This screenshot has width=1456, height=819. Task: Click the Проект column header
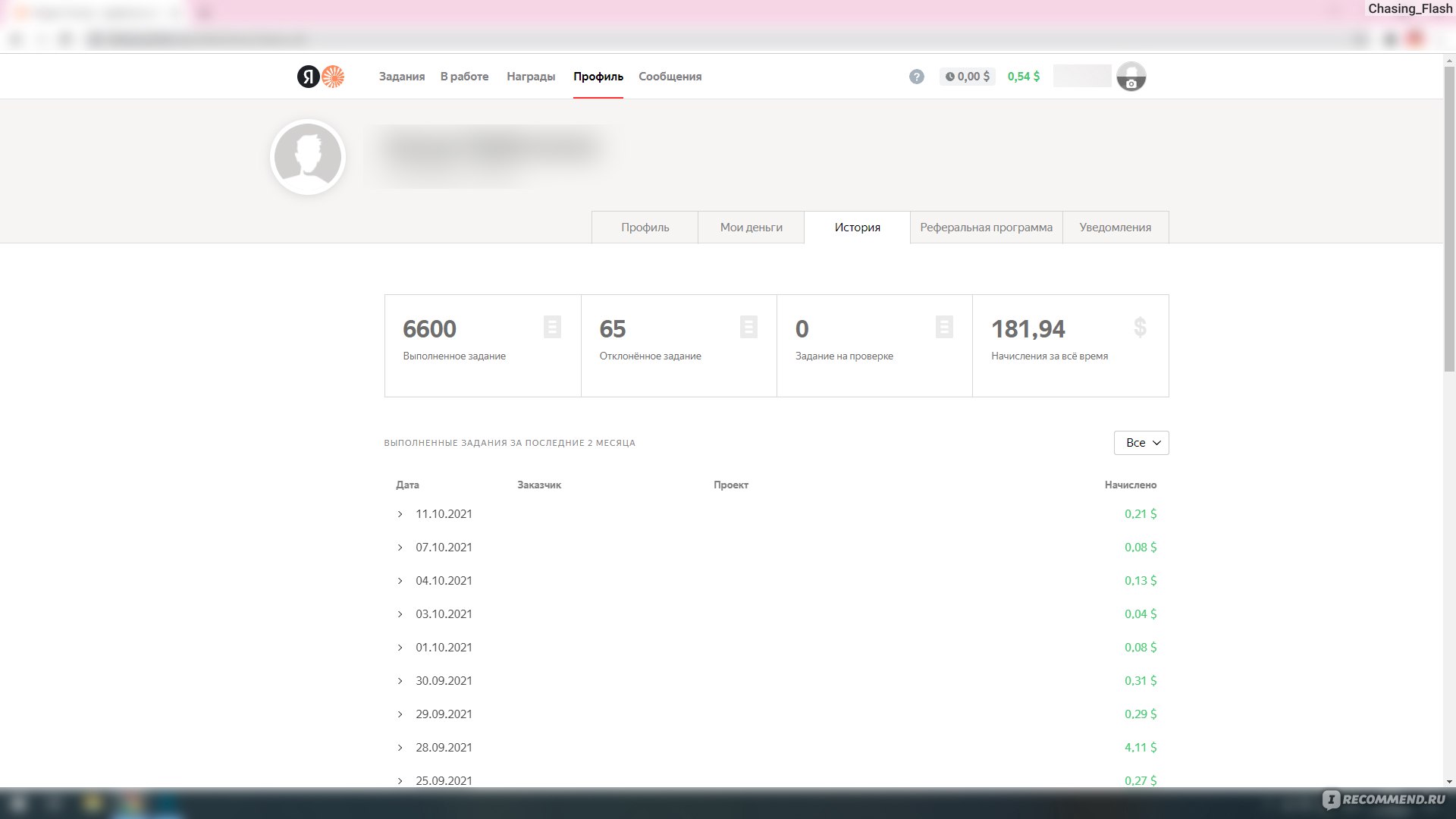click(731, 485)
